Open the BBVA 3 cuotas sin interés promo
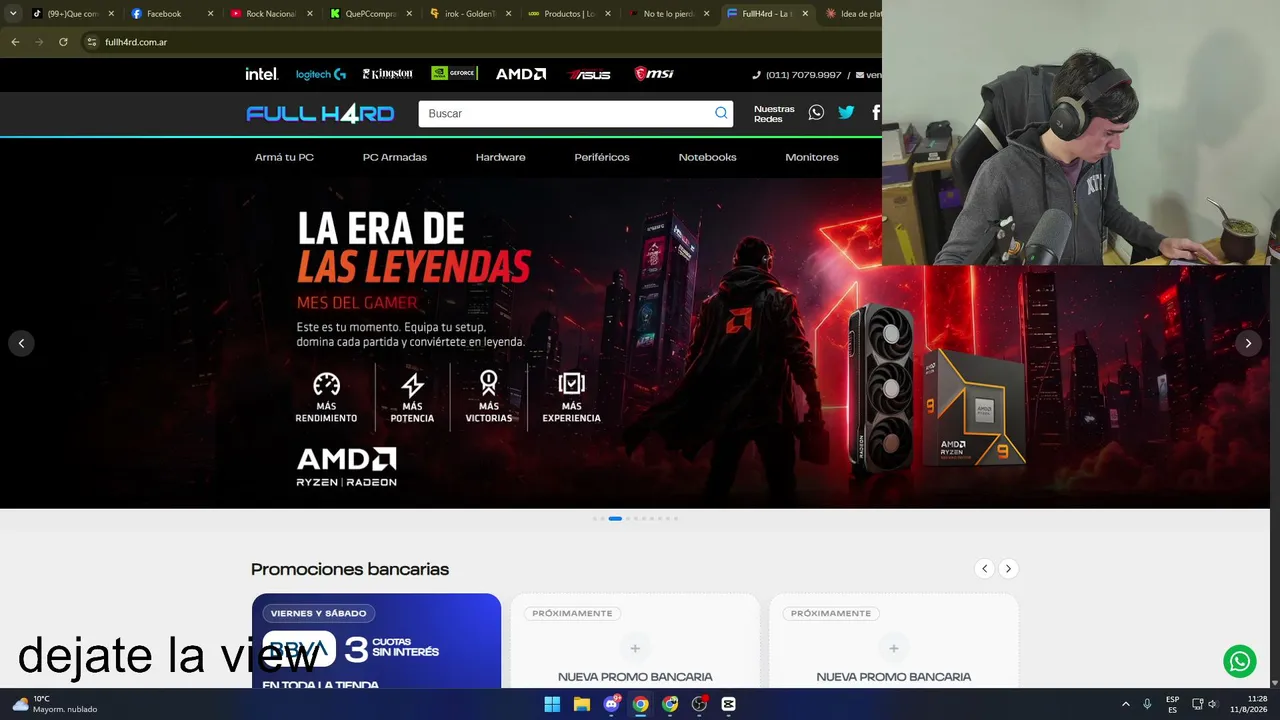 pyautogui.click(x=376, y=640)
